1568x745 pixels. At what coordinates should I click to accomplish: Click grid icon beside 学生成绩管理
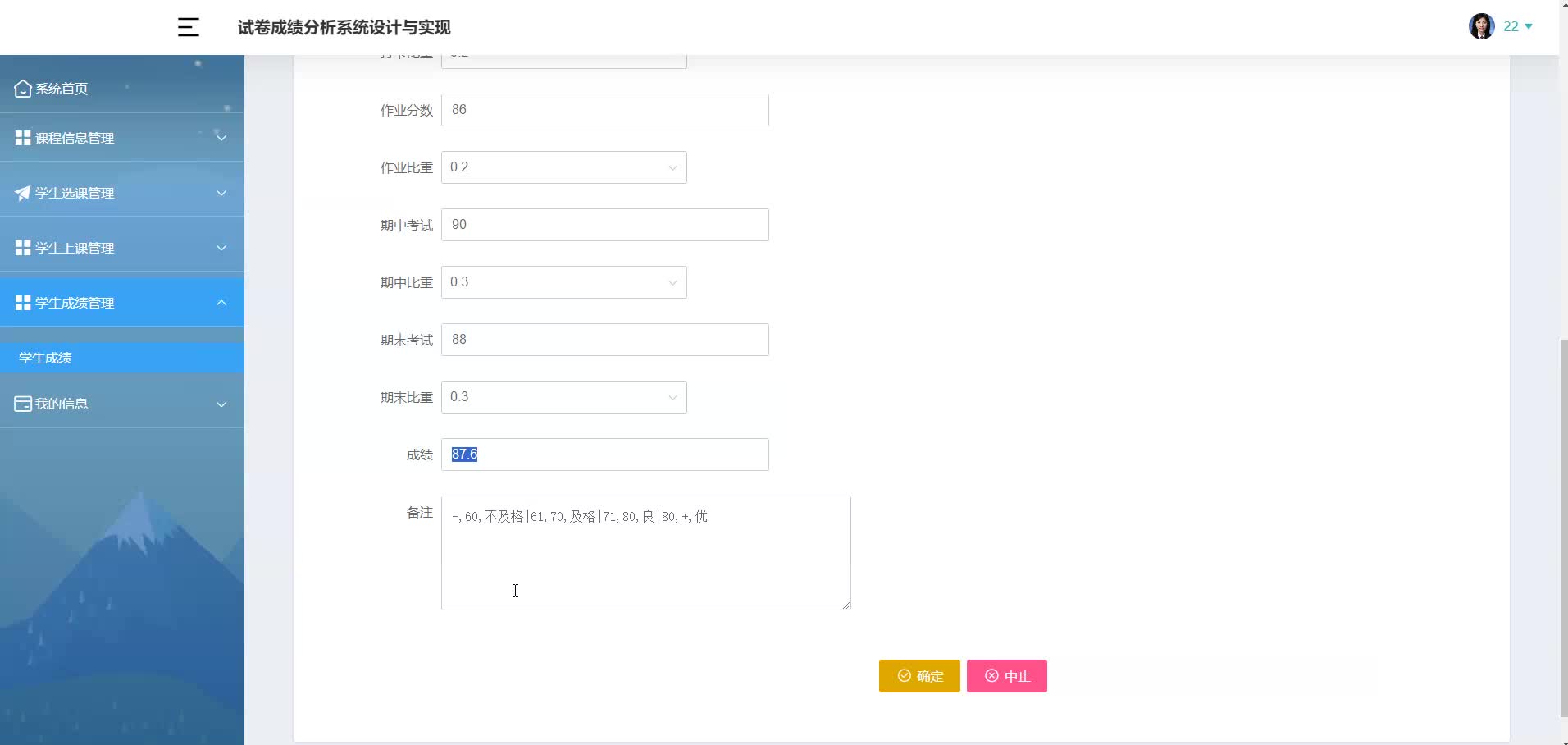pyautogui.click(x=23, y=303)
